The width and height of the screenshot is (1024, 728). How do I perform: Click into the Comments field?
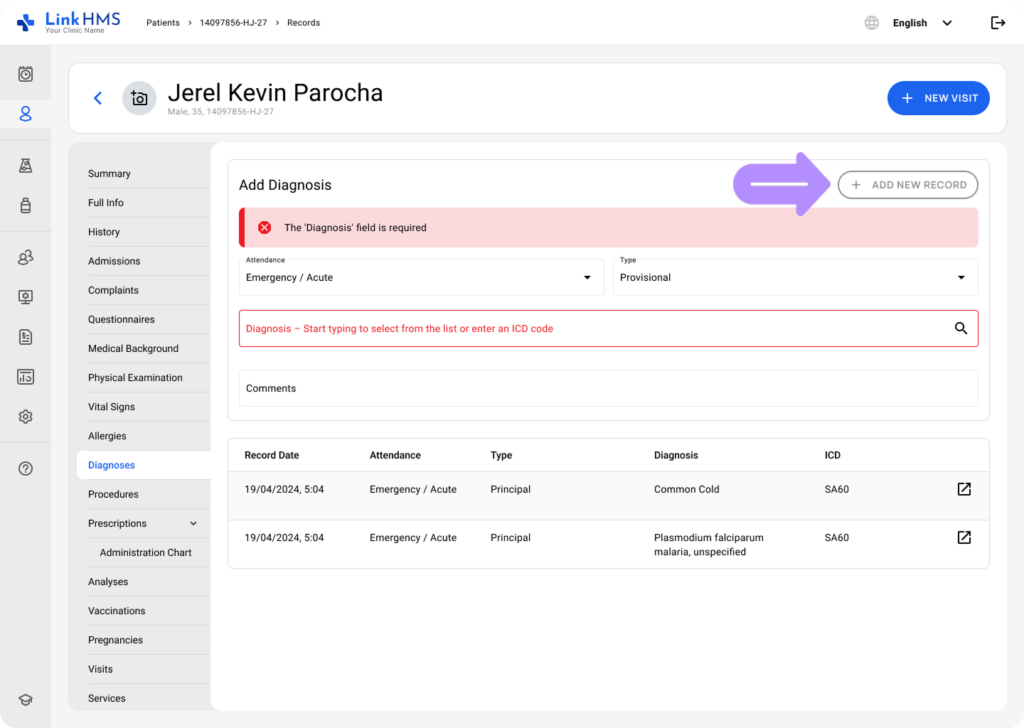[607, 388]
